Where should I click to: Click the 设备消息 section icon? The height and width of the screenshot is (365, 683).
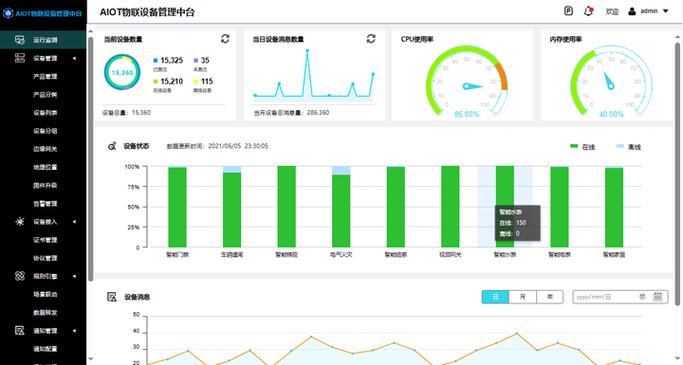pyautogui.click(x=112, y=297)
